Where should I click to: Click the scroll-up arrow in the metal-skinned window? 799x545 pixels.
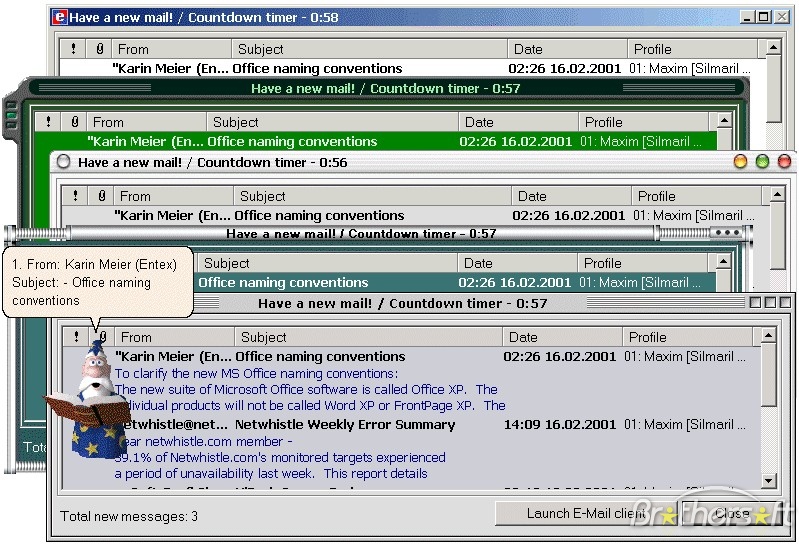tap(723, 262)
